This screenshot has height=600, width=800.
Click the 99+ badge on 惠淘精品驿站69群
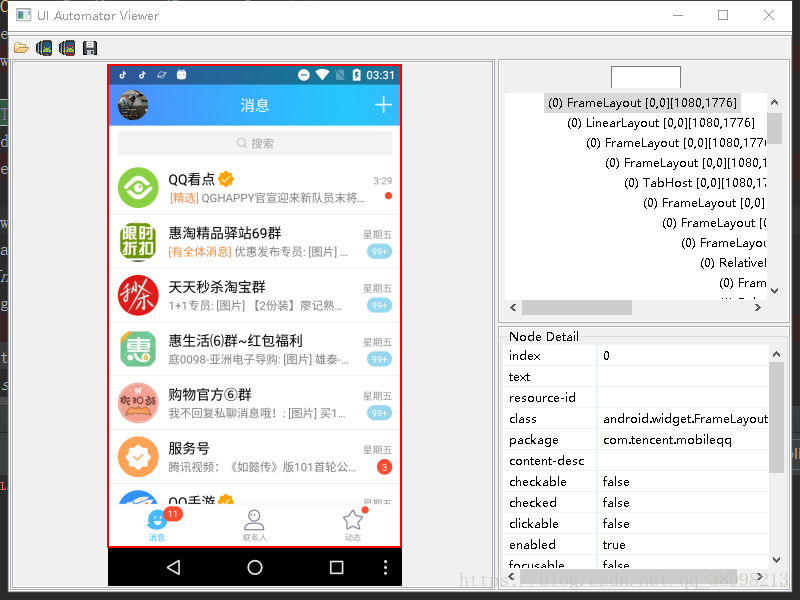point(379,251)
